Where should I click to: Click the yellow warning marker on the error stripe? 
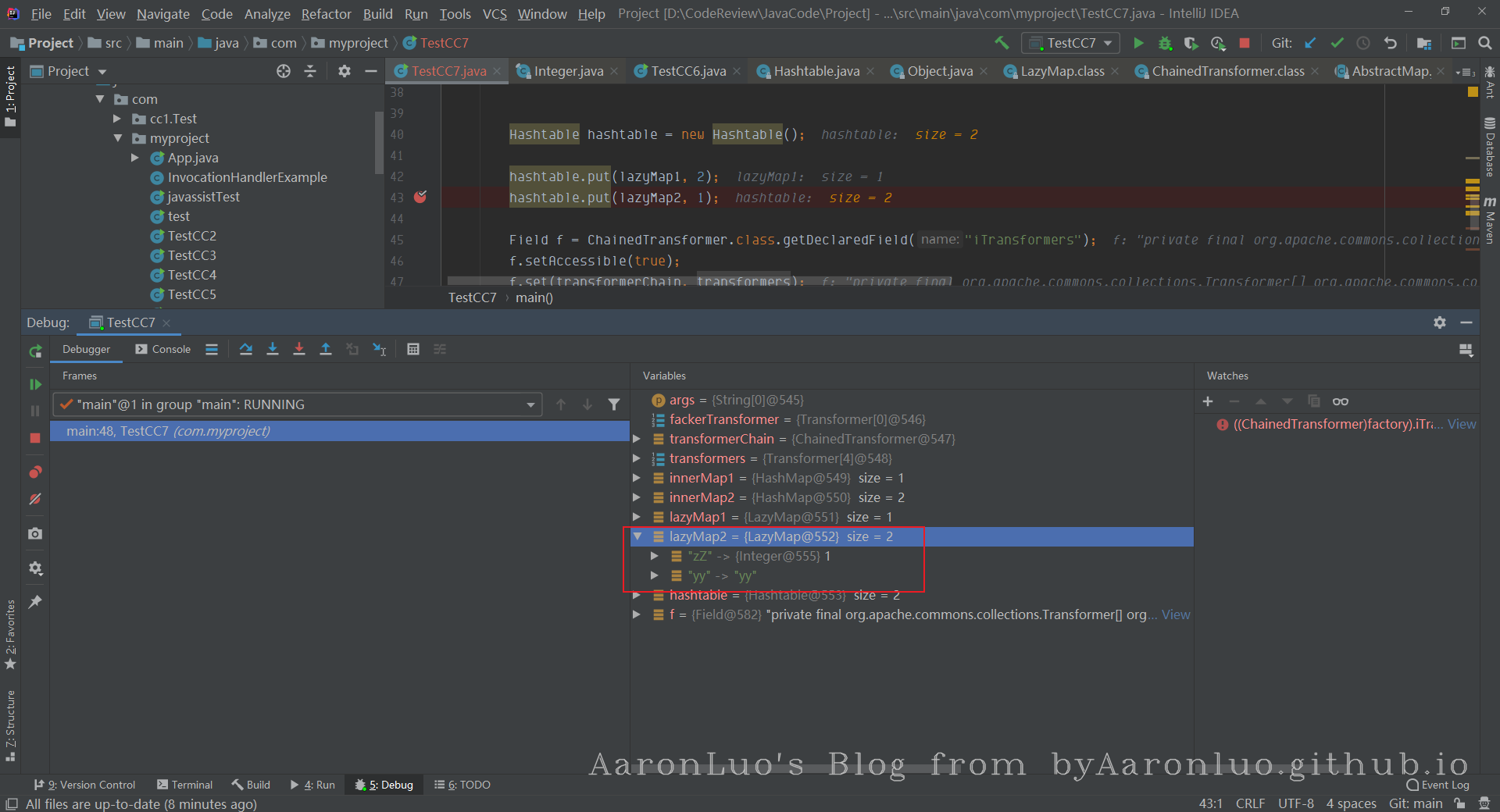coord(1473,92)
